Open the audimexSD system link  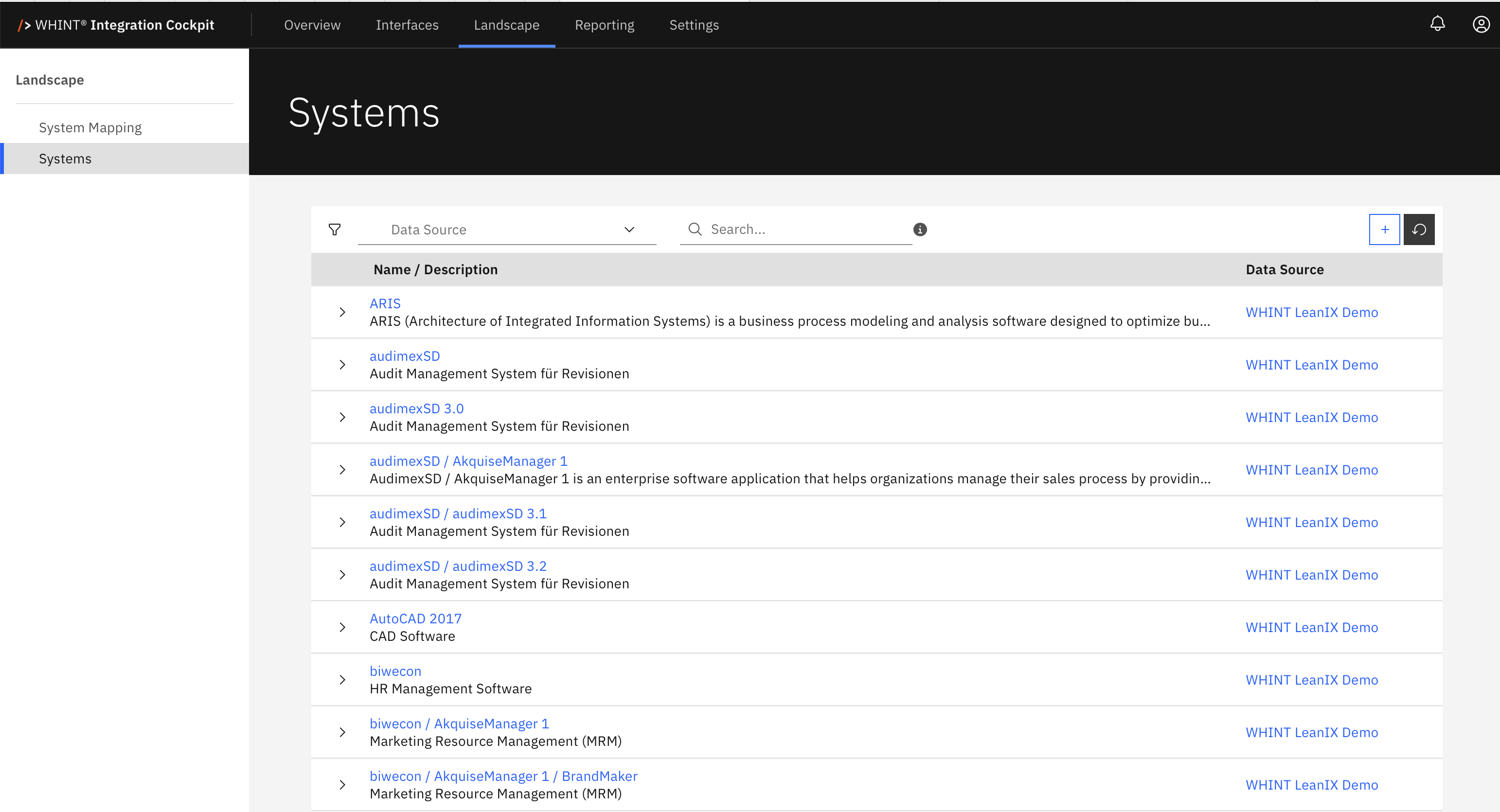(x=405, y=355)
